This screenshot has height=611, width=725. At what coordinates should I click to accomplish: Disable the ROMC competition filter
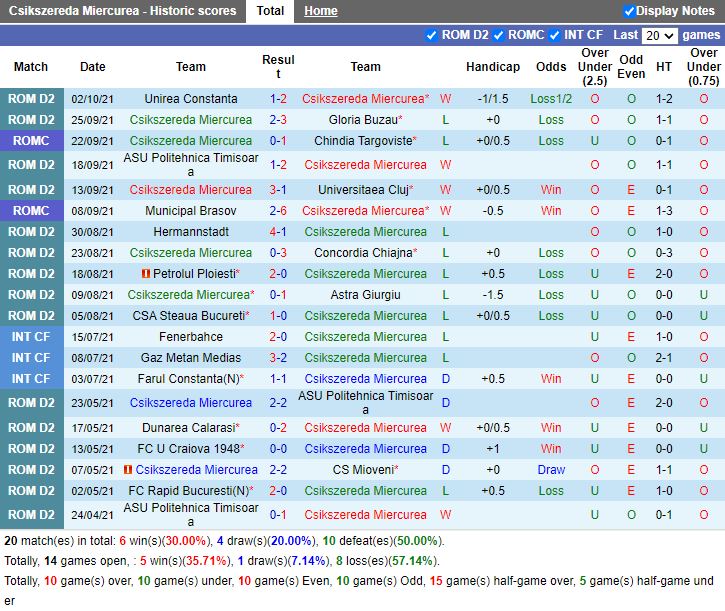pos(498,35)
